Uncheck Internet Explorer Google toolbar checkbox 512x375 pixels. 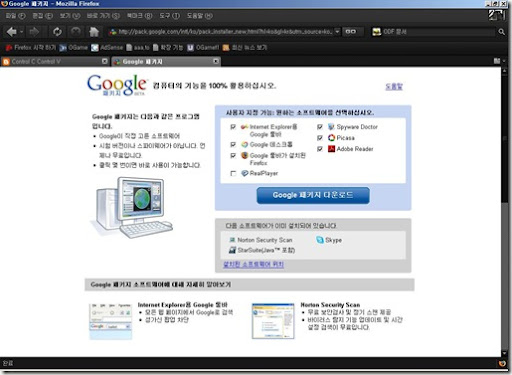[233, 127]
